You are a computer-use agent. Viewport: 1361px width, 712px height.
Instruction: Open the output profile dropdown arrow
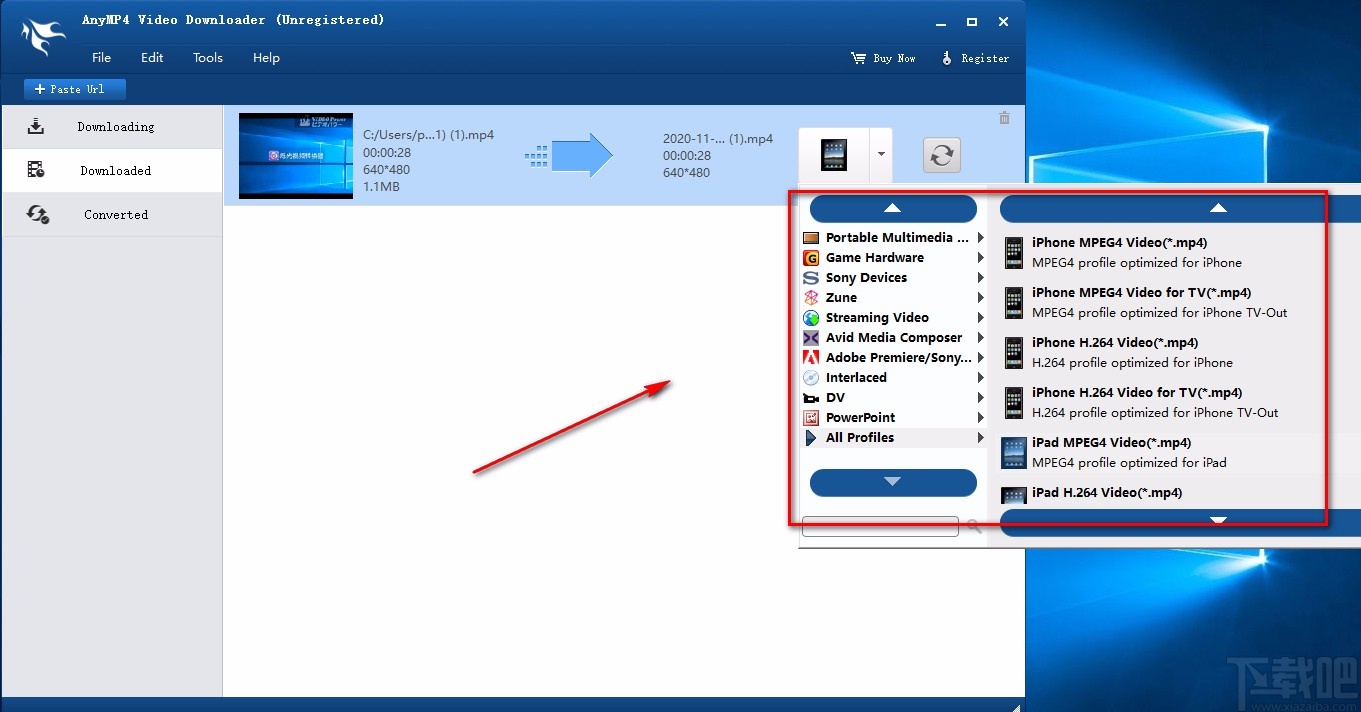coord(881,155)
